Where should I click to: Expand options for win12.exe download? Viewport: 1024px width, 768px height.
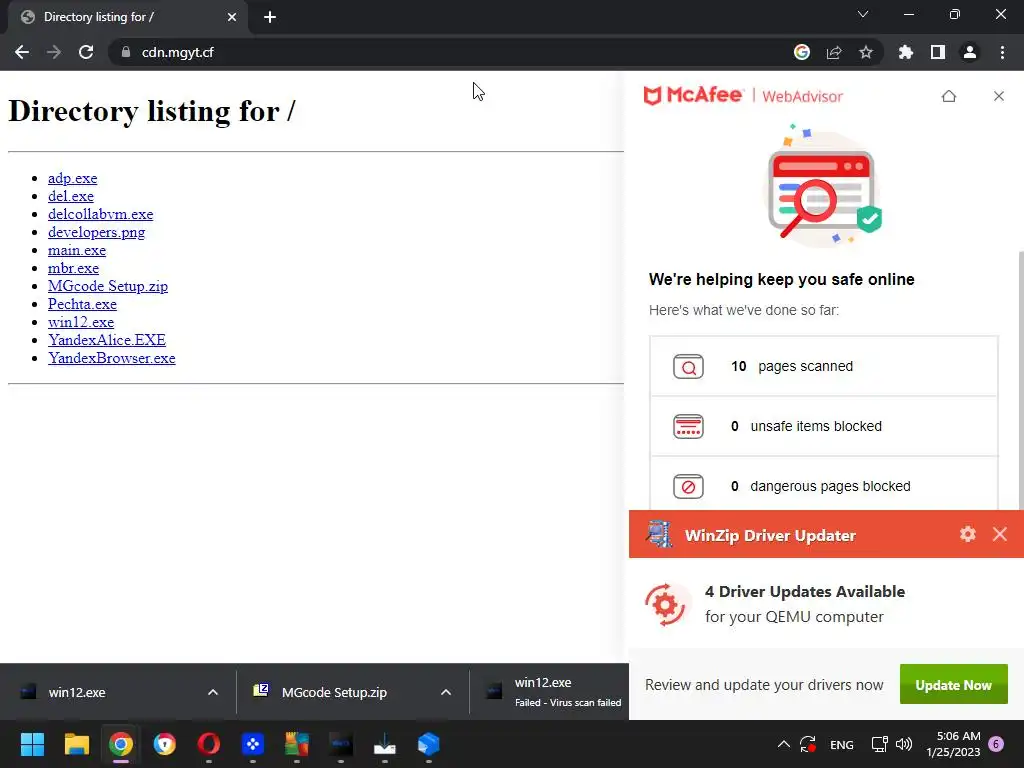(x=213, y=692)
